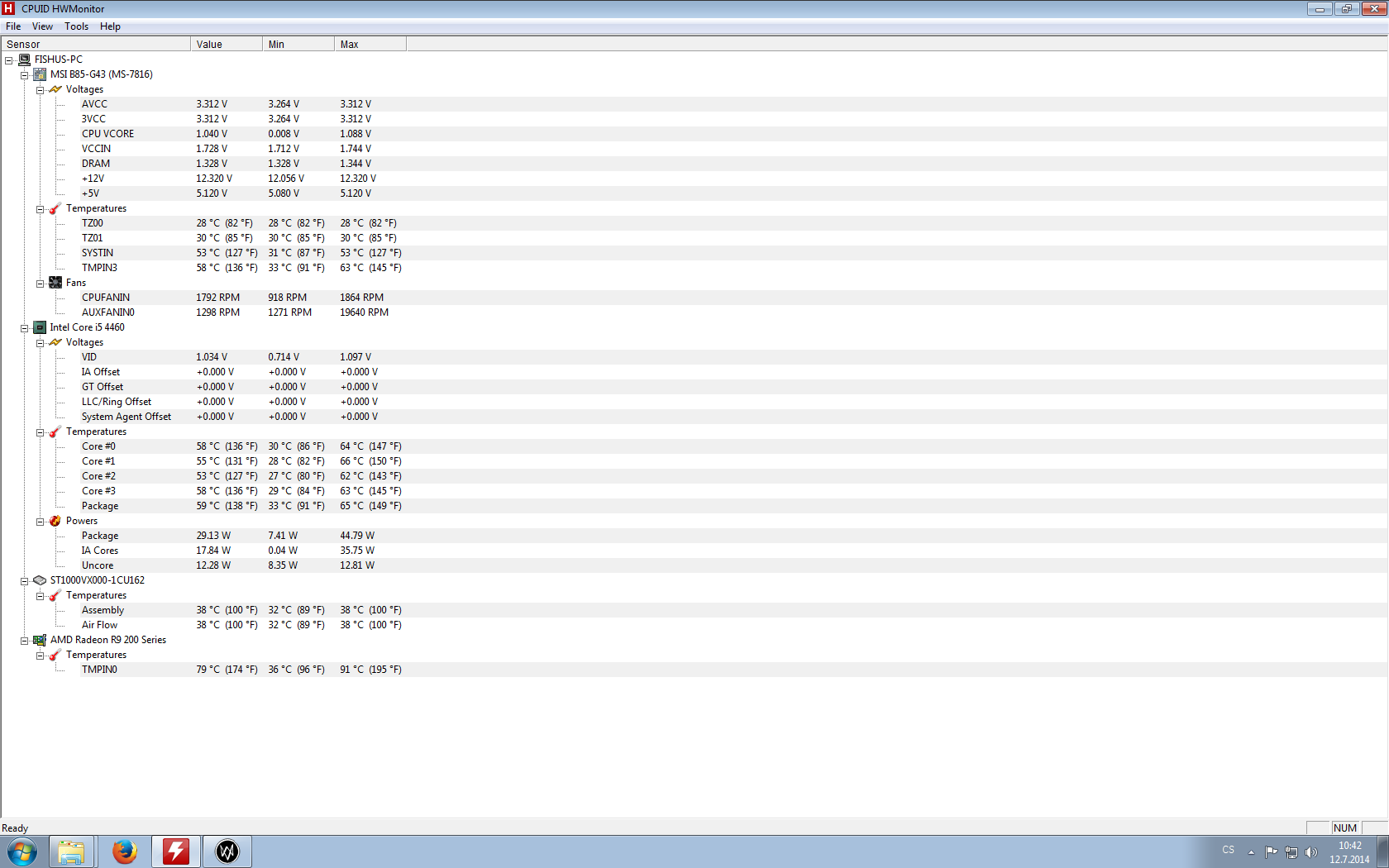Collapse the MSI B85-G43 node
The image size is (1389, 868).
[x=25, y=75]
